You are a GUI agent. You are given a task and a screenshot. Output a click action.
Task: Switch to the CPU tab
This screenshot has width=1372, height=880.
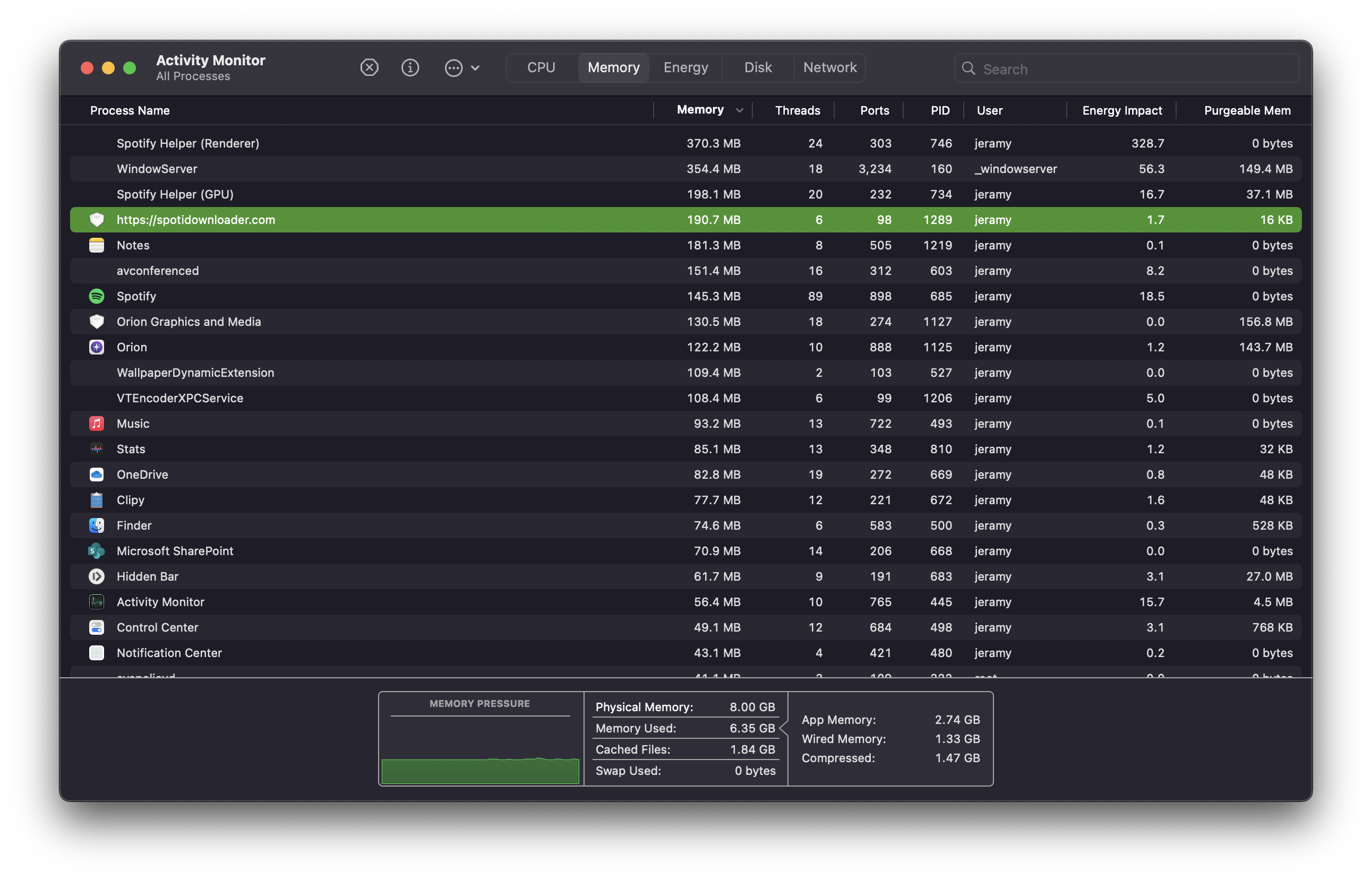click(x=541, y=68)
